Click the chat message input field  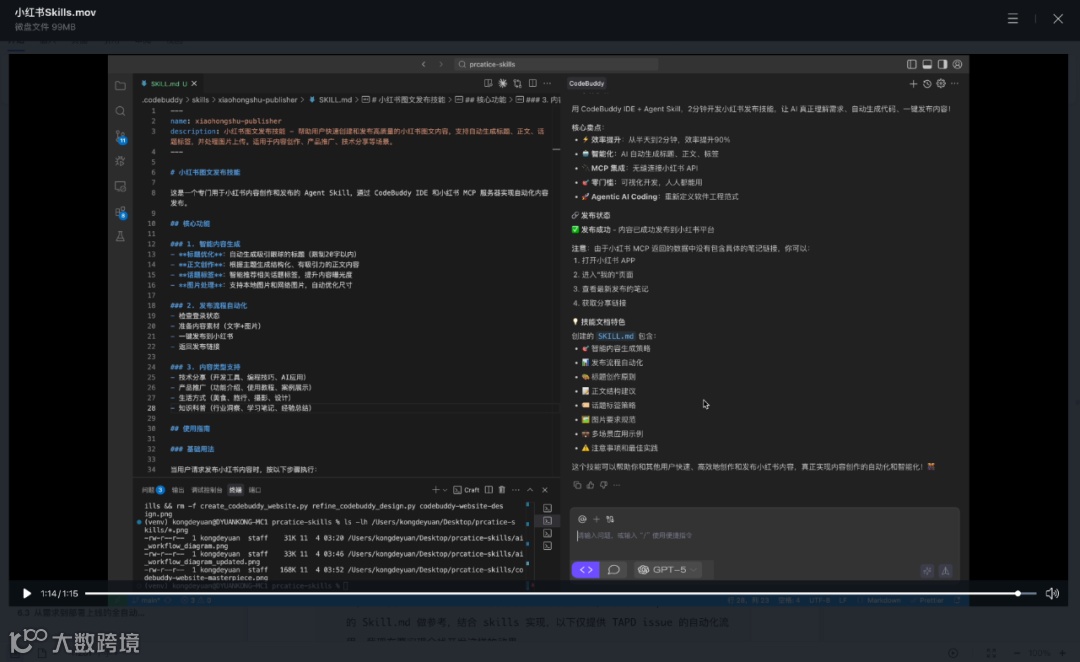765,535
